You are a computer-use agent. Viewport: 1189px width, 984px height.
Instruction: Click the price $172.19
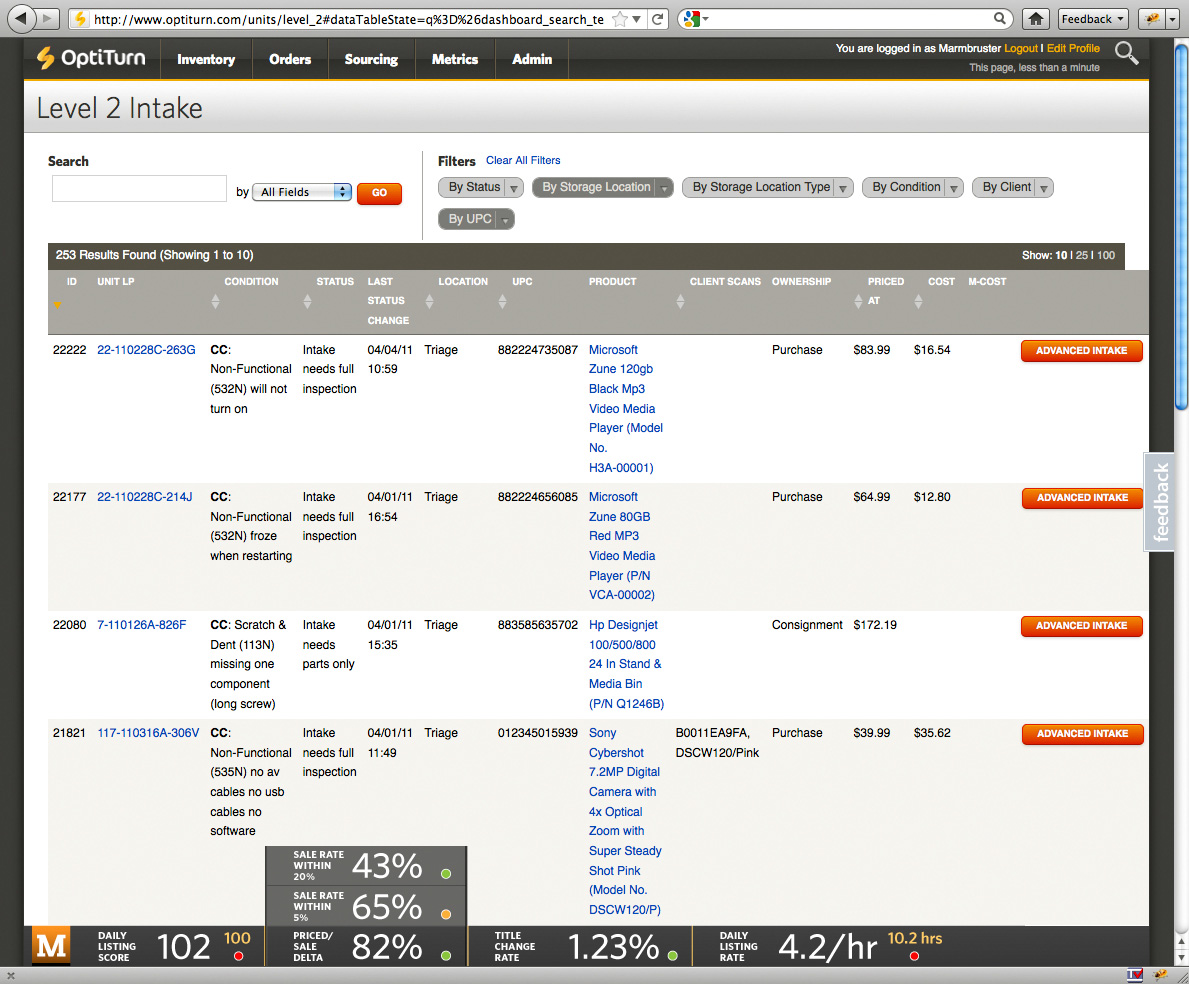[875, 625]
